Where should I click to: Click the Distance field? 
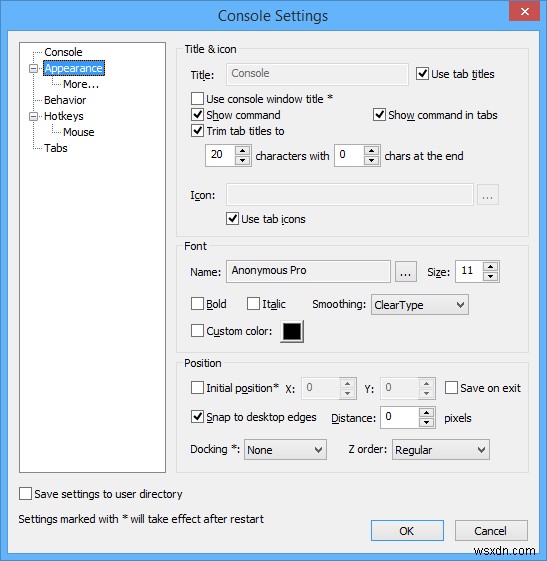tap(400, 417)
